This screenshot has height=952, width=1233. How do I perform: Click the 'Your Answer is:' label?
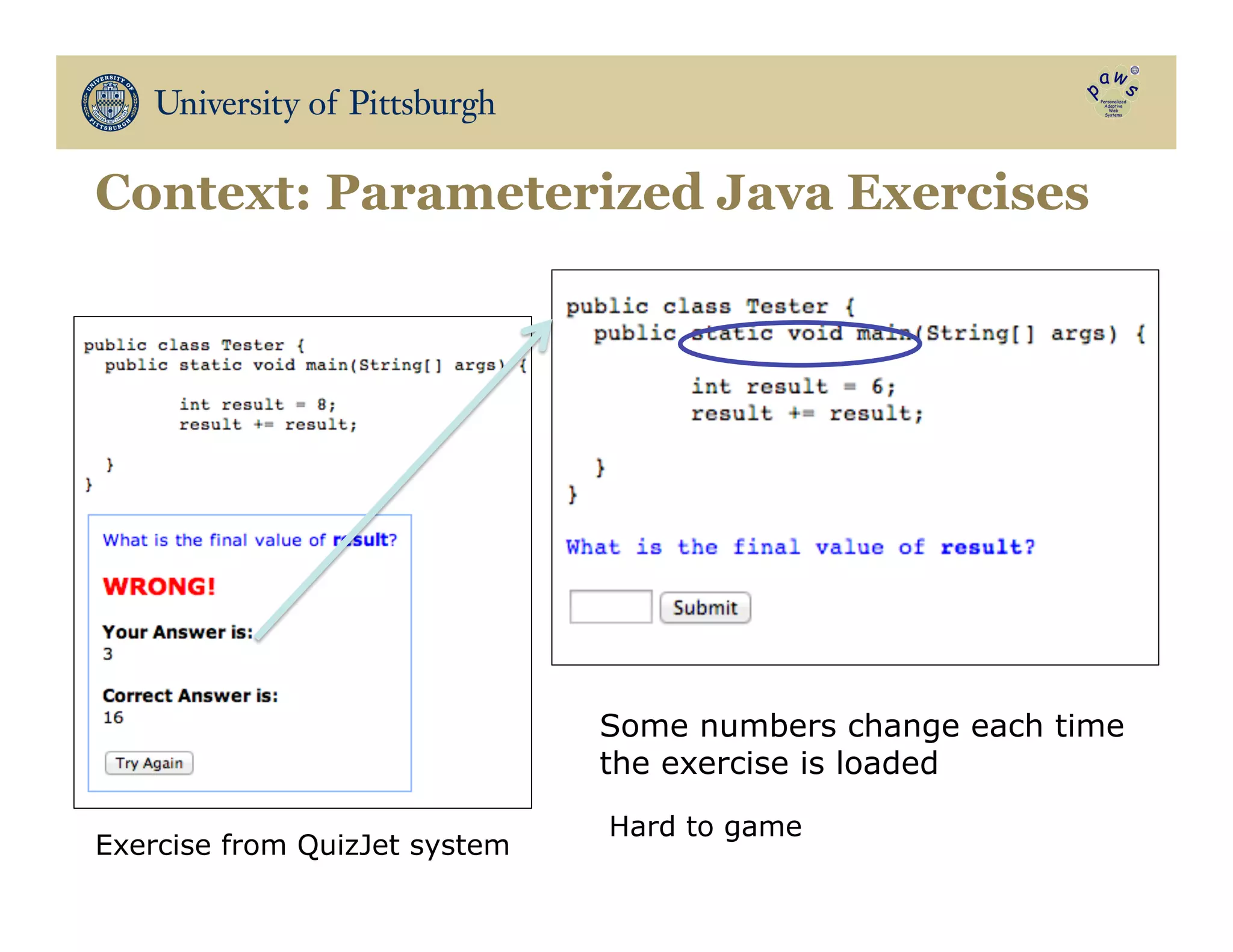(x=178, y=632)
